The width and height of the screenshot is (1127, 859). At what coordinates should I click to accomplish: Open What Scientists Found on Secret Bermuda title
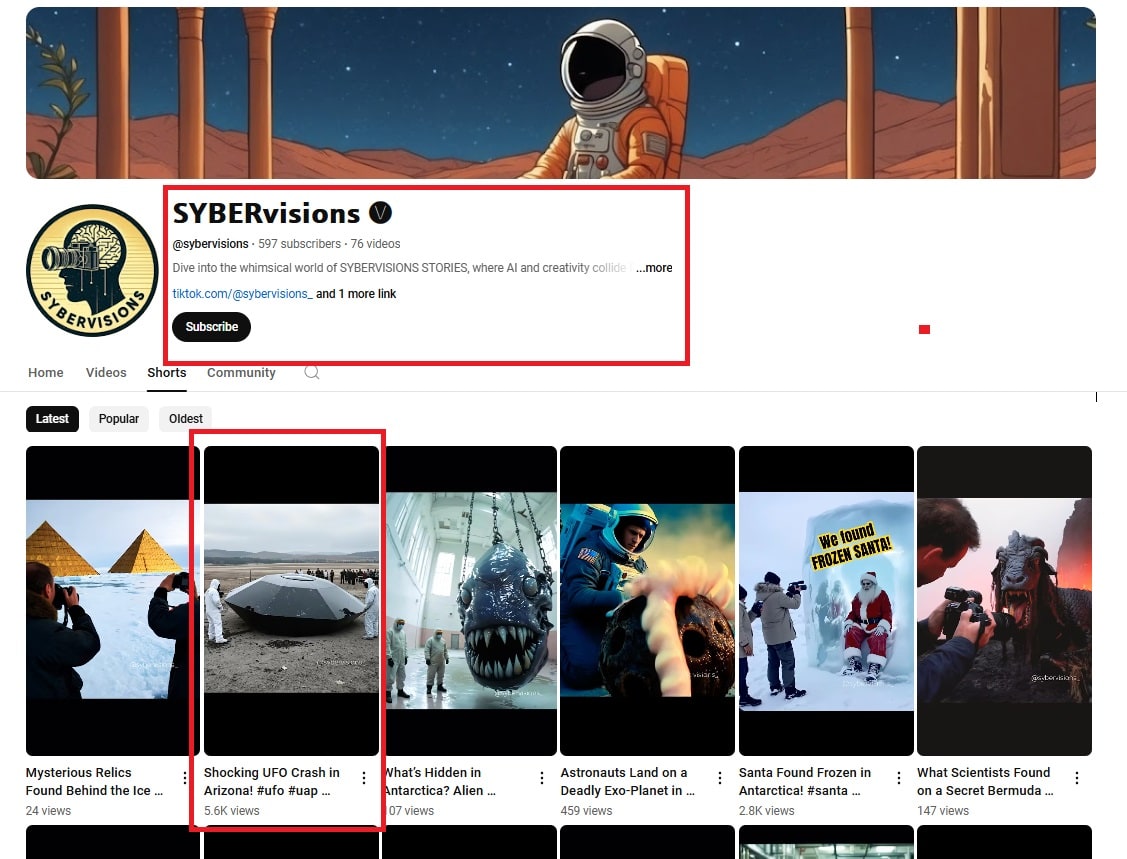pos(985,781)
